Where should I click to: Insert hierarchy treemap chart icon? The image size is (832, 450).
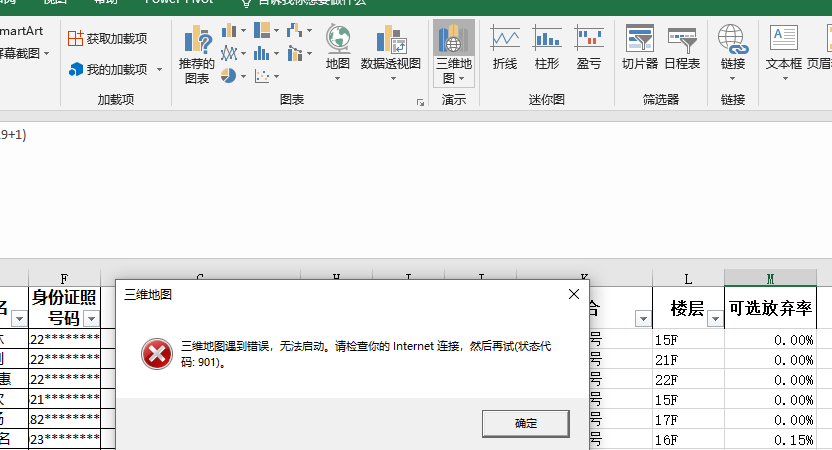[262, 30]
